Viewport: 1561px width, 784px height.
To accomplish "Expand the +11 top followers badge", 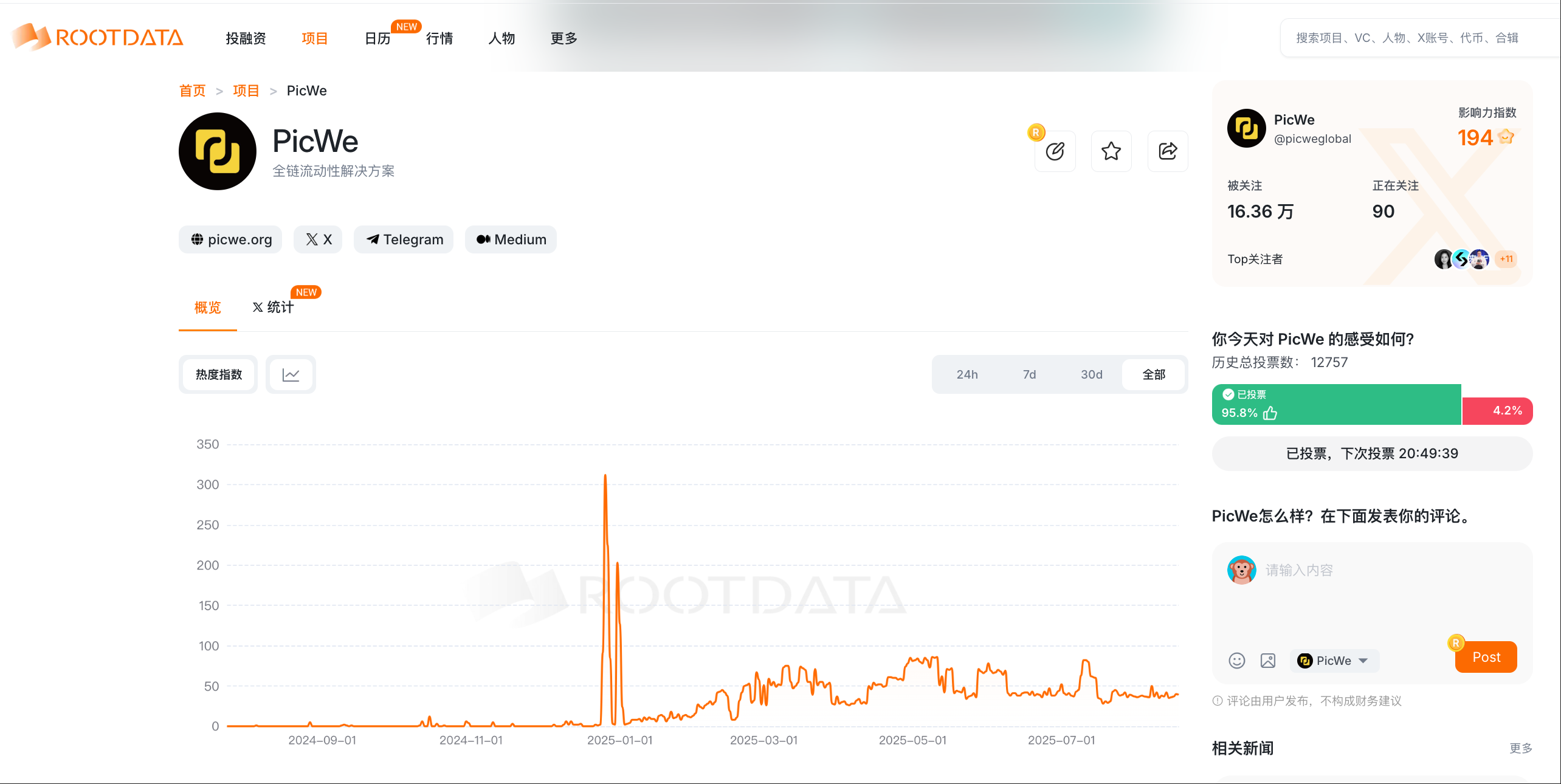I will (x=1506, y=259).
